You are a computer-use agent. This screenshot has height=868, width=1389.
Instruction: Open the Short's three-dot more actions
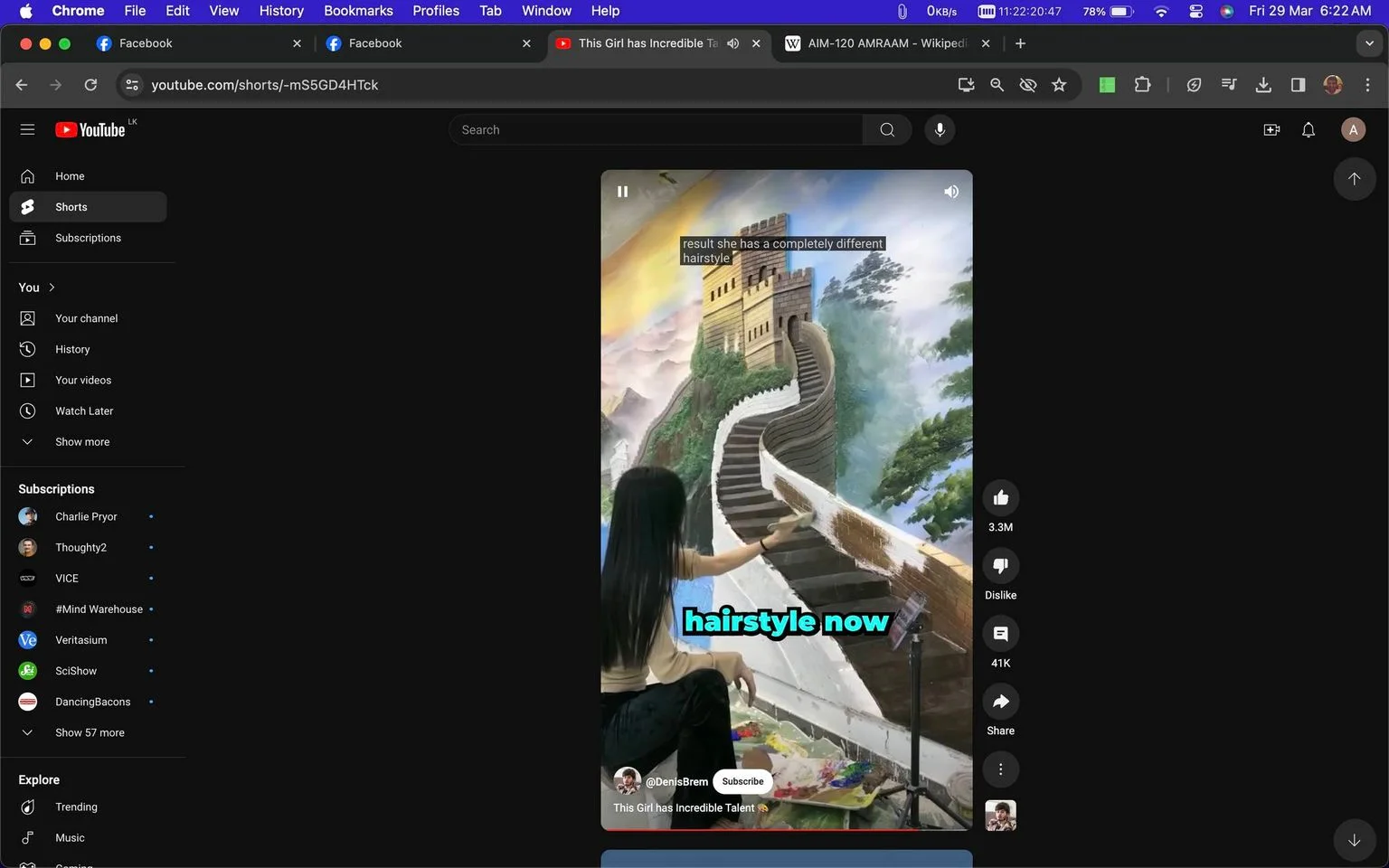click(1001, 769)
